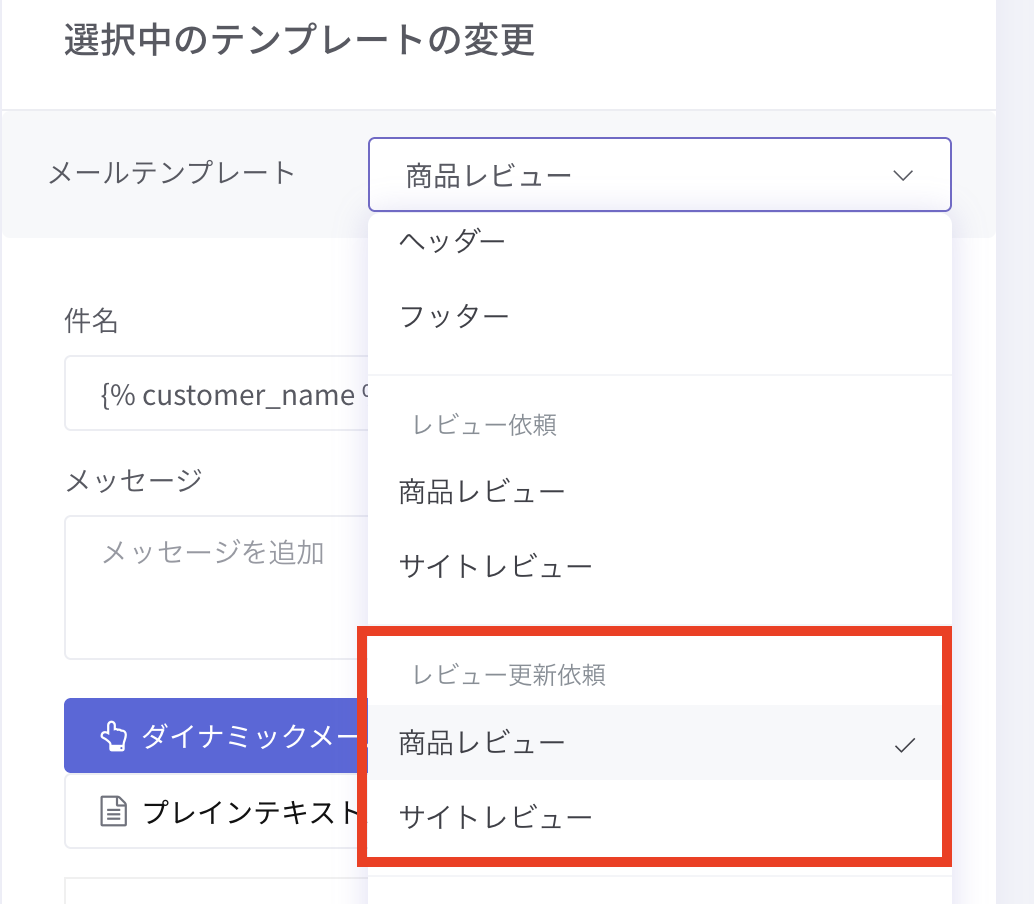1034x904 pixels.
Task: Select ヘッダー from the template list
Action: point(453,241)
